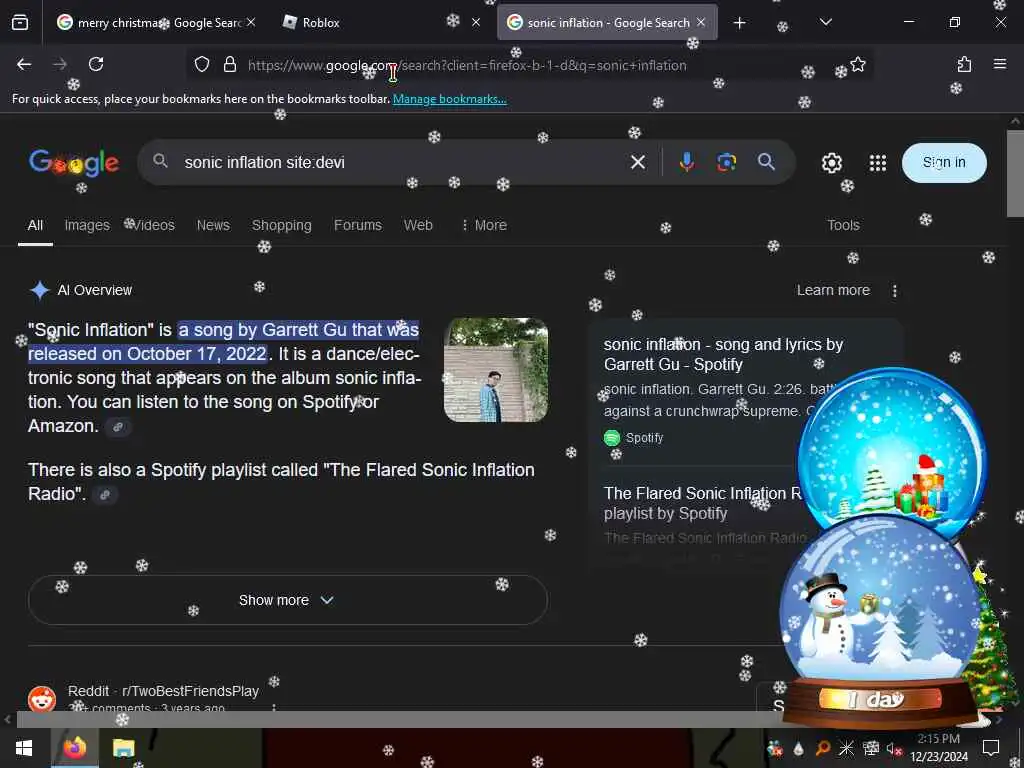Select the Web search tab
This screenshot has height=768, width=1024.
click(x=418, y=225)
